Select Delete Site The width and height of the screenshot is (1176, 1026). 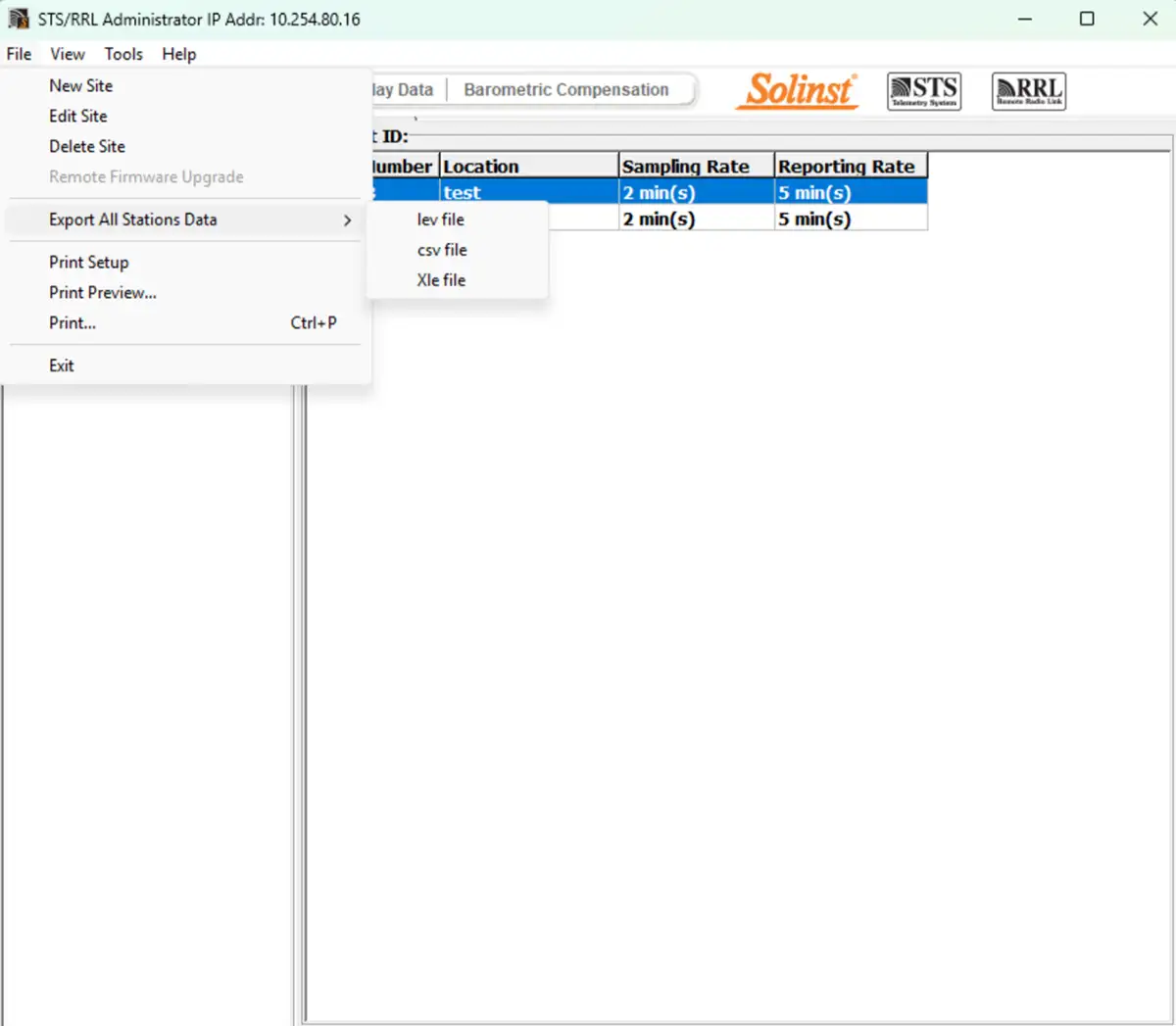pyautogui.click(x=86, y=146)
